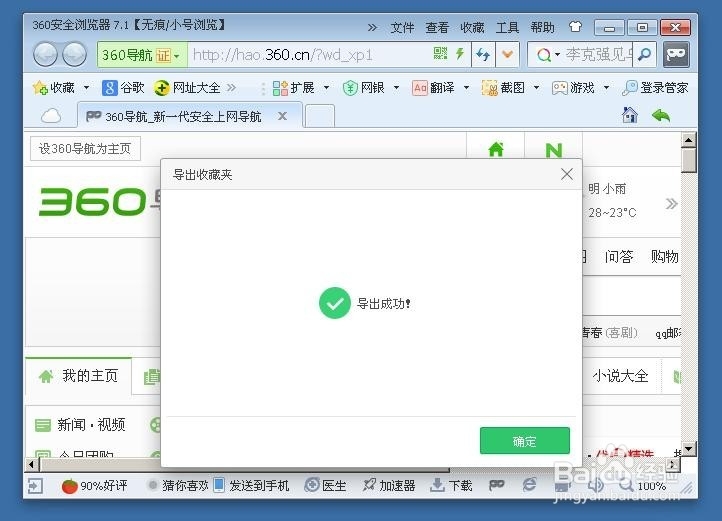Expand the 截图 dropdown arrow
Screen dimensions: 722x521
click(x=536, y=88)
